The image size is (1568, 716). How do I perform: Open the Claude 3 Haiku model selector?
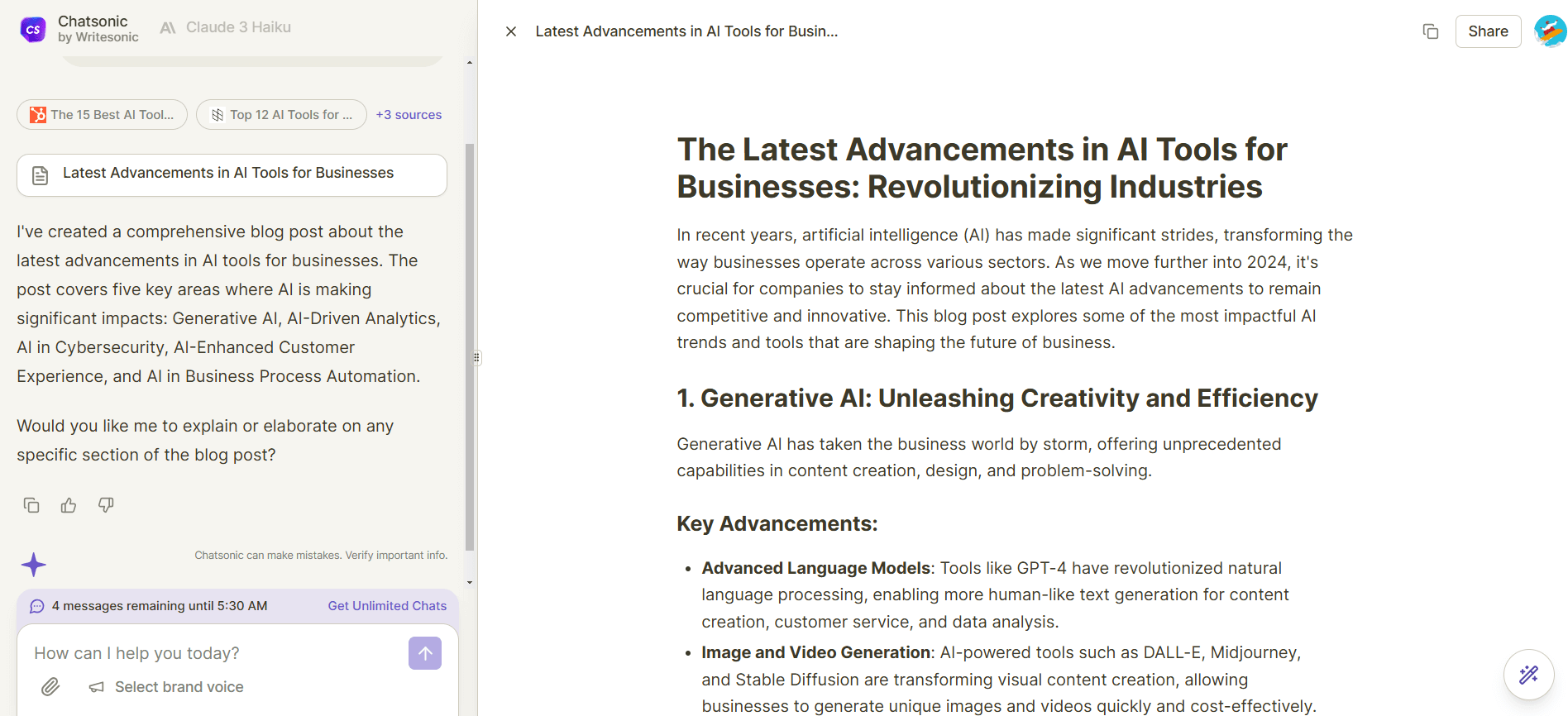pos(226,27)
